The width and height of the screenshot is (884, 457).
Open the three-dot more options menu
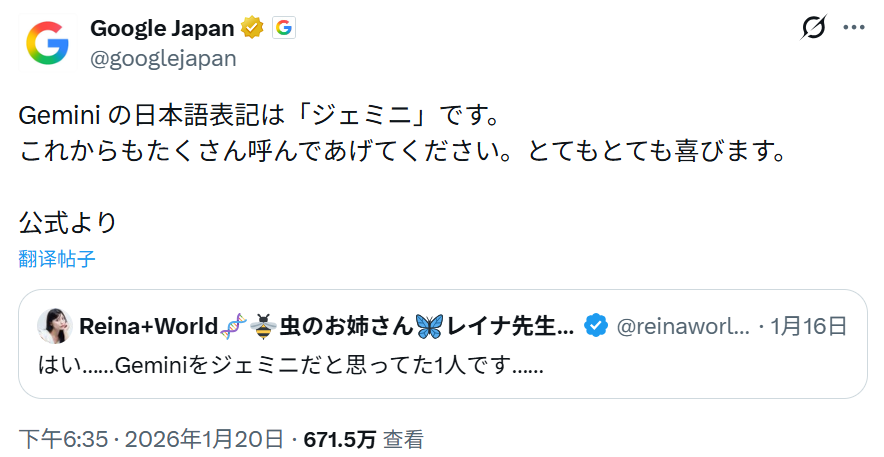pyautogui.click(x=853, y=28)
